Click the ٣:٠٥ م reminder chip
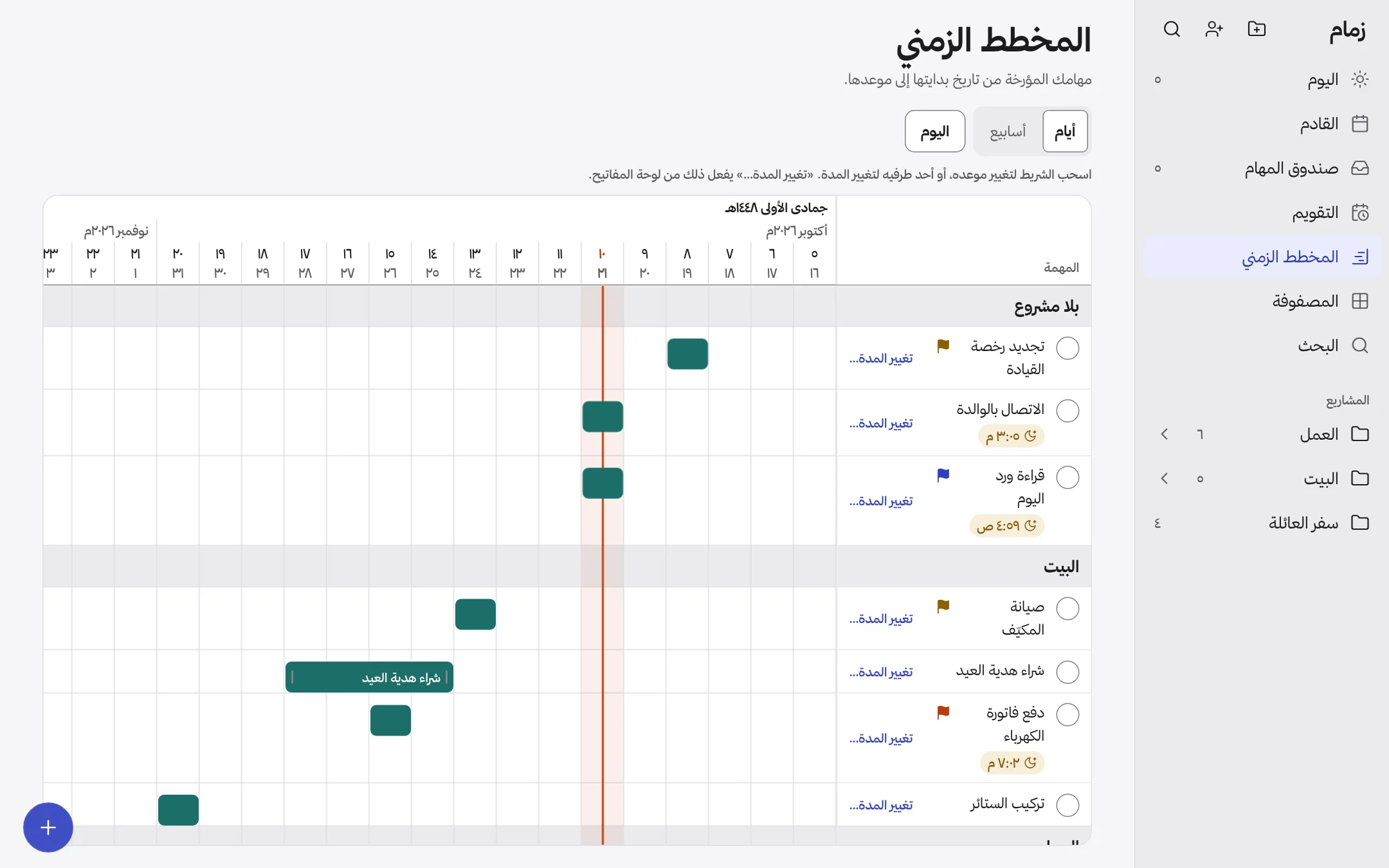Viewport: 1389px width, 868px height. click(x=1012, y=436)
